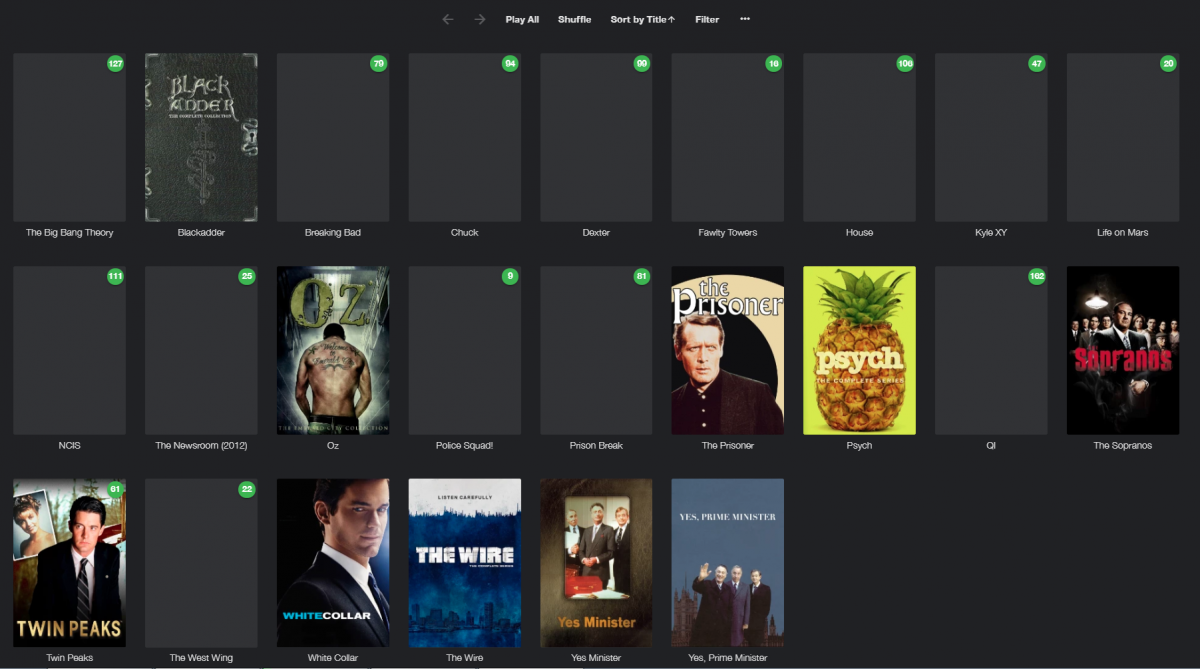The width and height of the screenshot is (1200, 669).
Task: Click The Sopranos title text
Action: 1123,446
